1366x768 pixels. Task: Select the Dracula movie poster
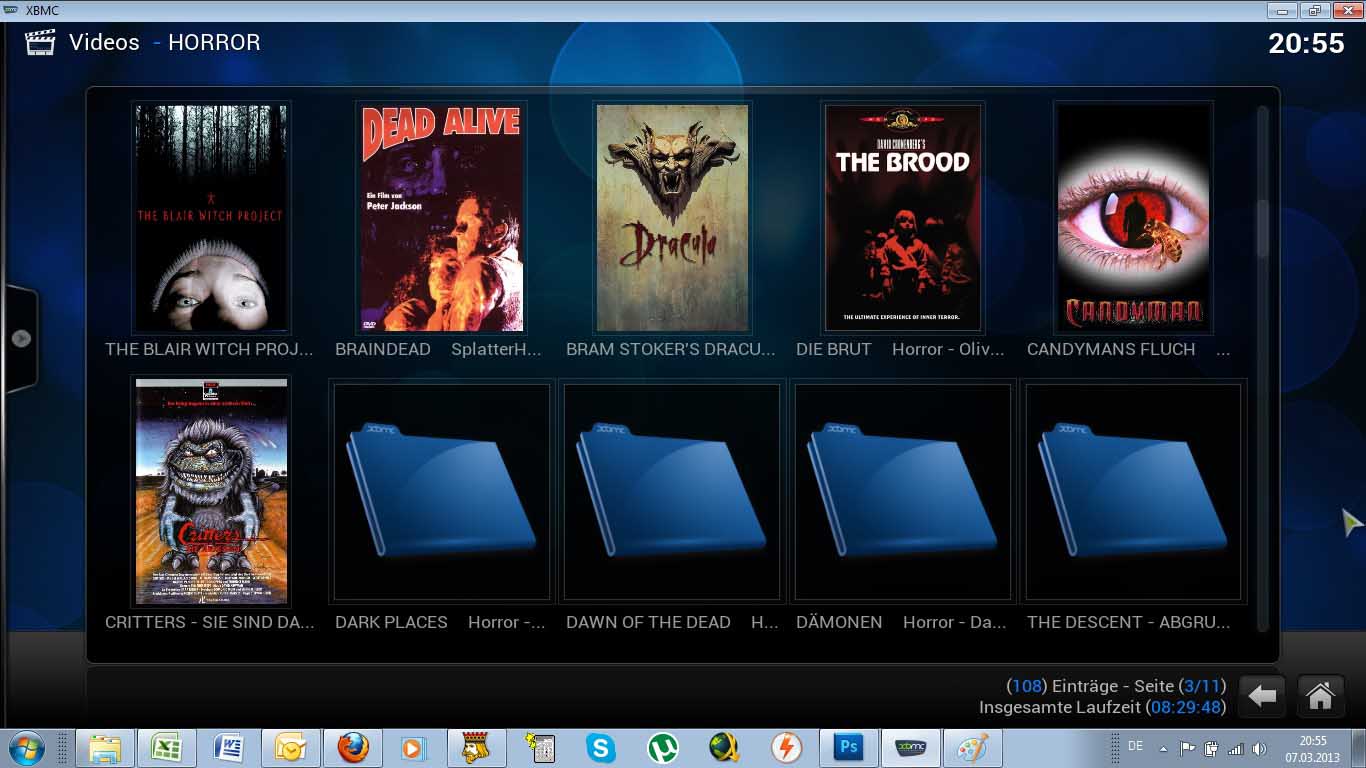[x=672, y=217]
